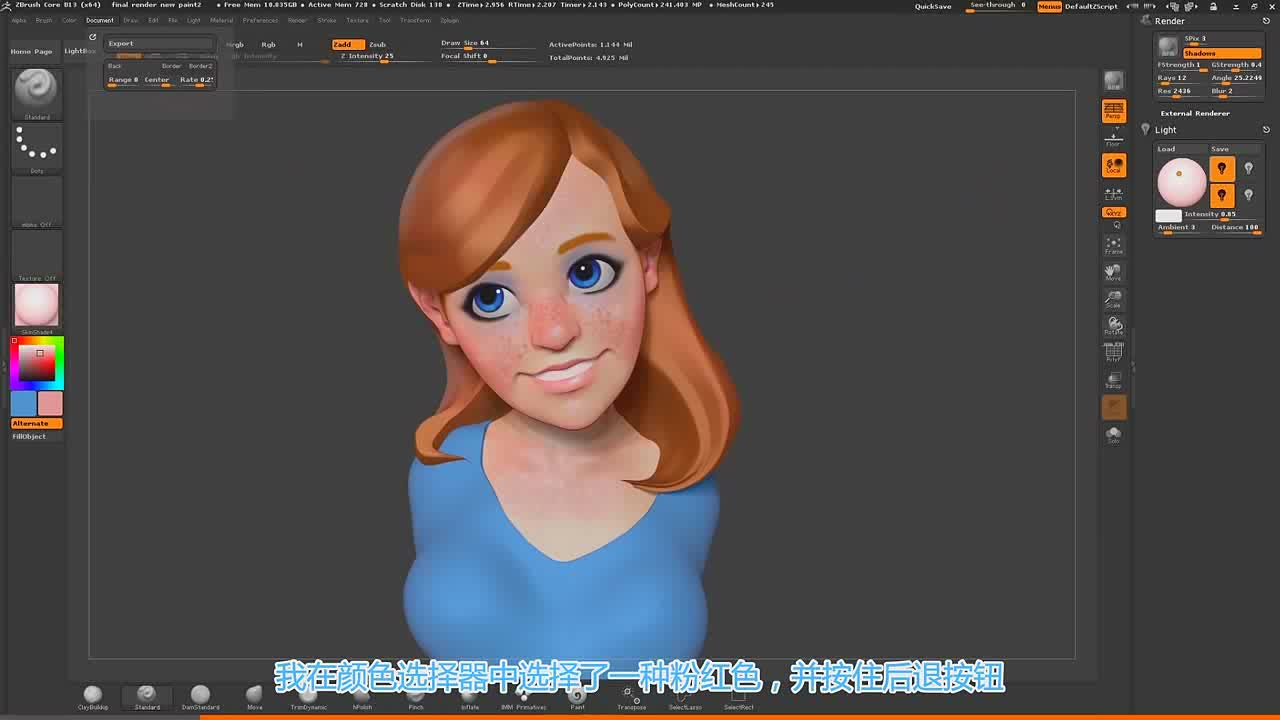The image size is (1280, 720).
Task: Pick the Transpose tool
Action: pos(631,695)
